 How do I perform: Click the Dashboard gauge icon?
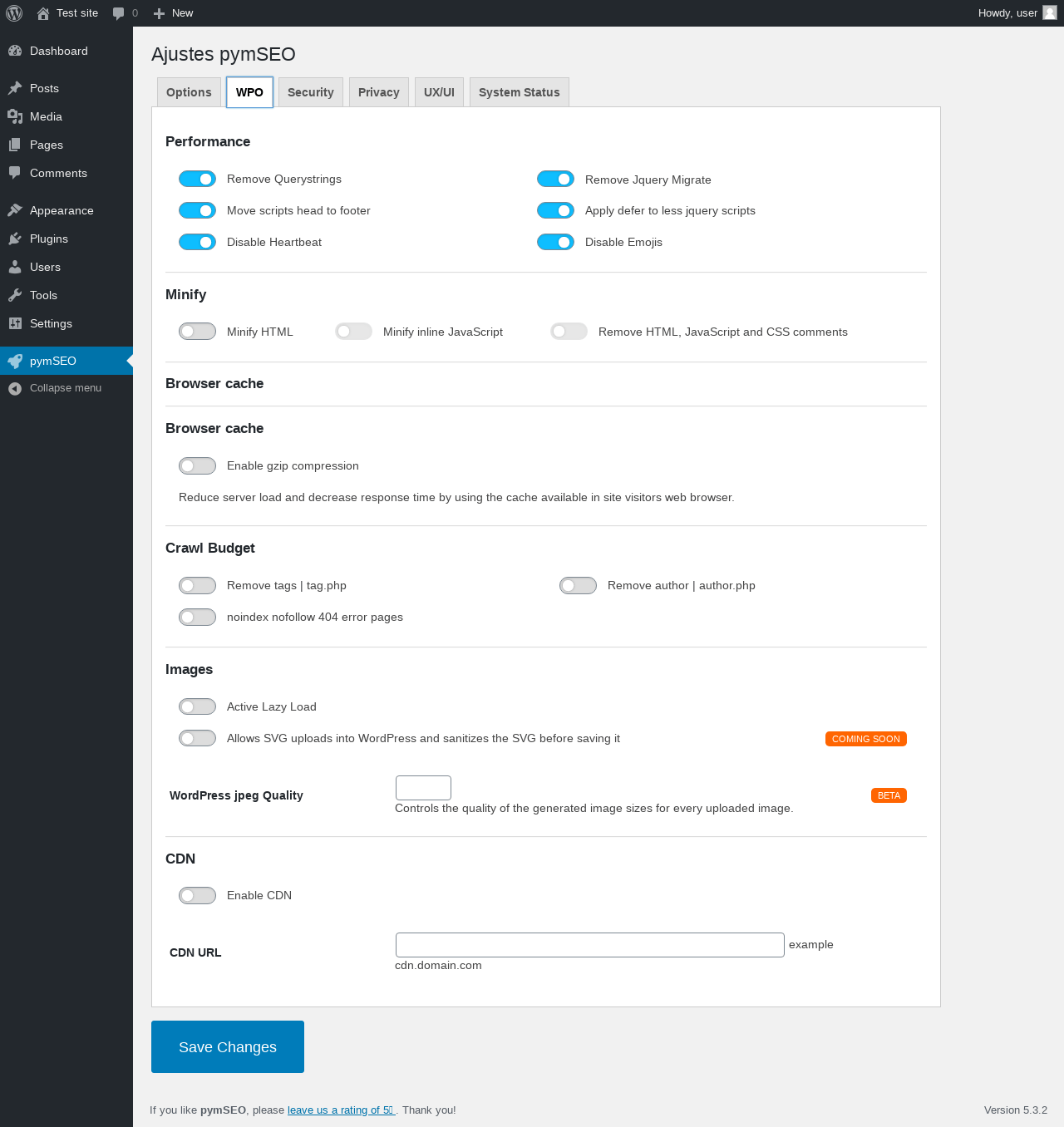click(15, 51)
